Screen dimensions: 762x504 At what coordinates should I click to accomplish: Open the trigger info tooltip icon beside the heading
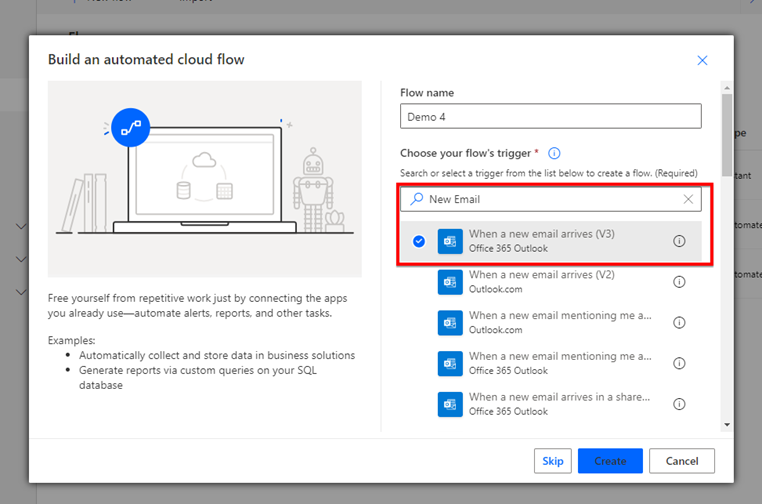[x=554, y=153]
